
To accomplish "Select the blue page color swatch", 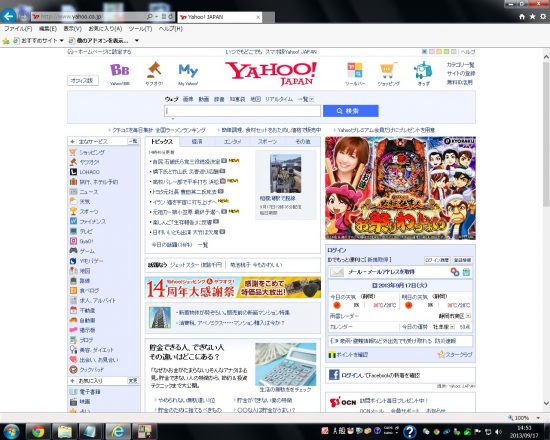I will [x=424, y=52].
